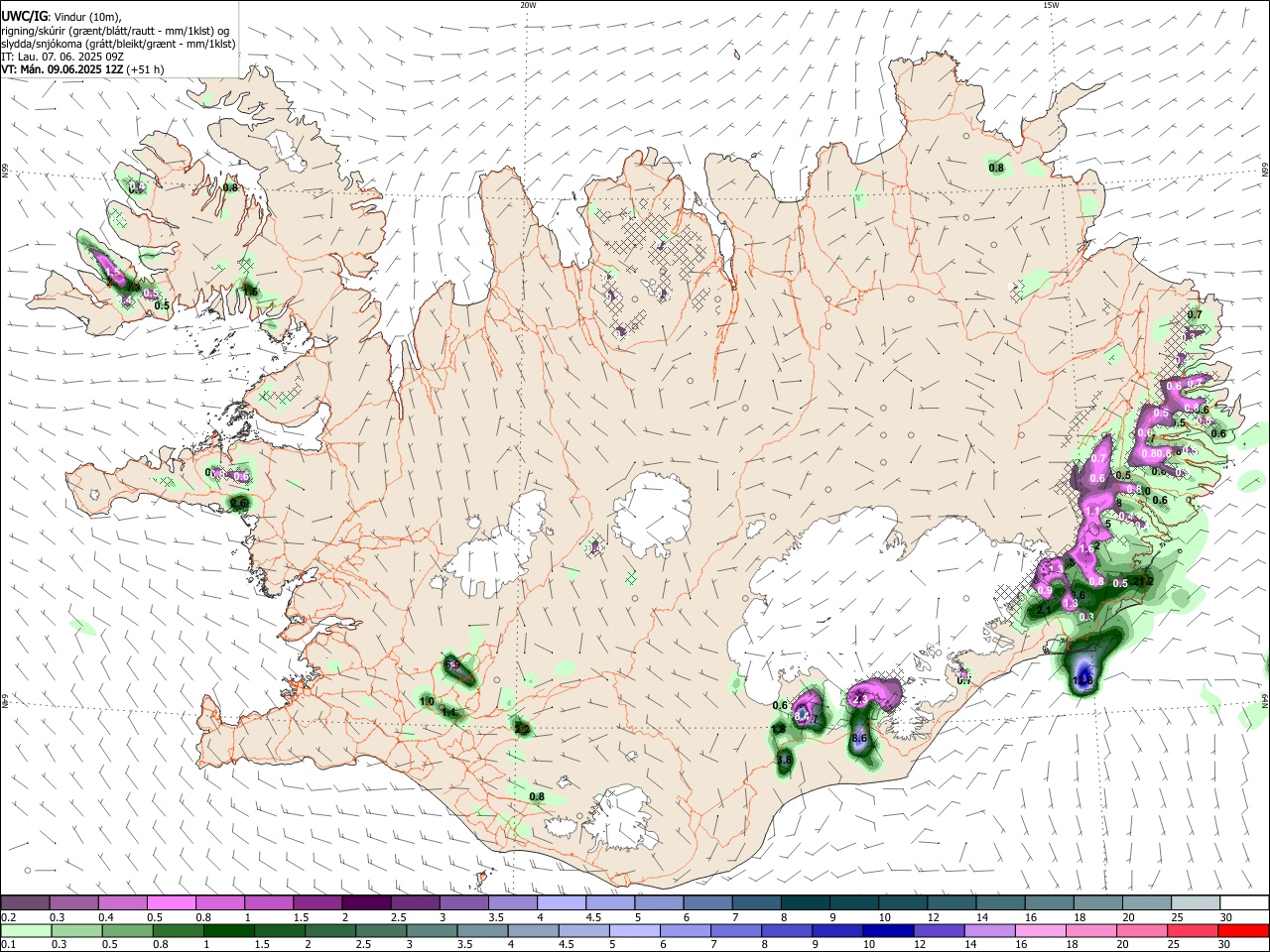Viewport: 1270px width, 952px height.
Task: Click the '2.1' precipitation value on the map
Action: (1044, 611)
